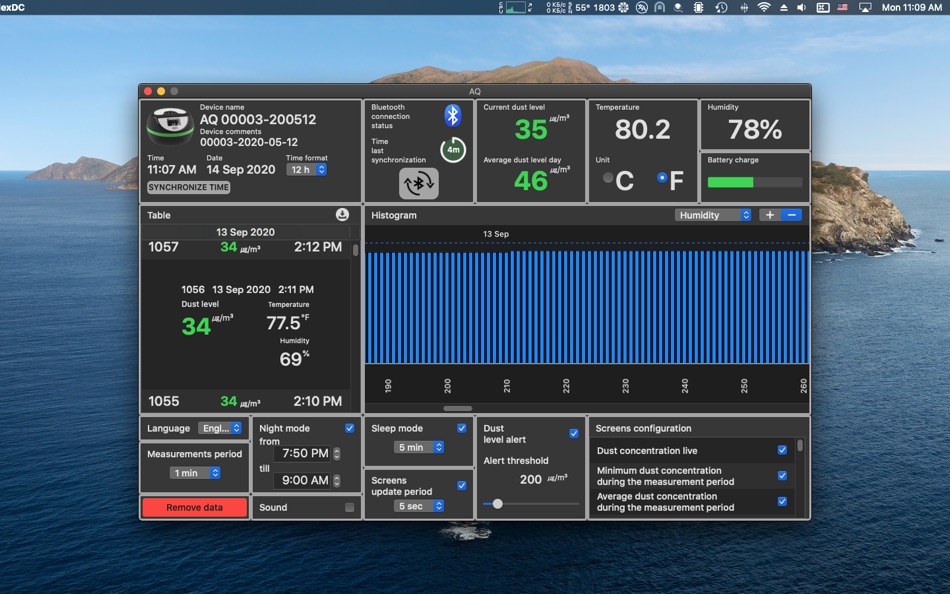Zoom out histogram with minus button
The height and width of the screenshot is (594, 950).
pyautogui.click(x=791, y=215)
